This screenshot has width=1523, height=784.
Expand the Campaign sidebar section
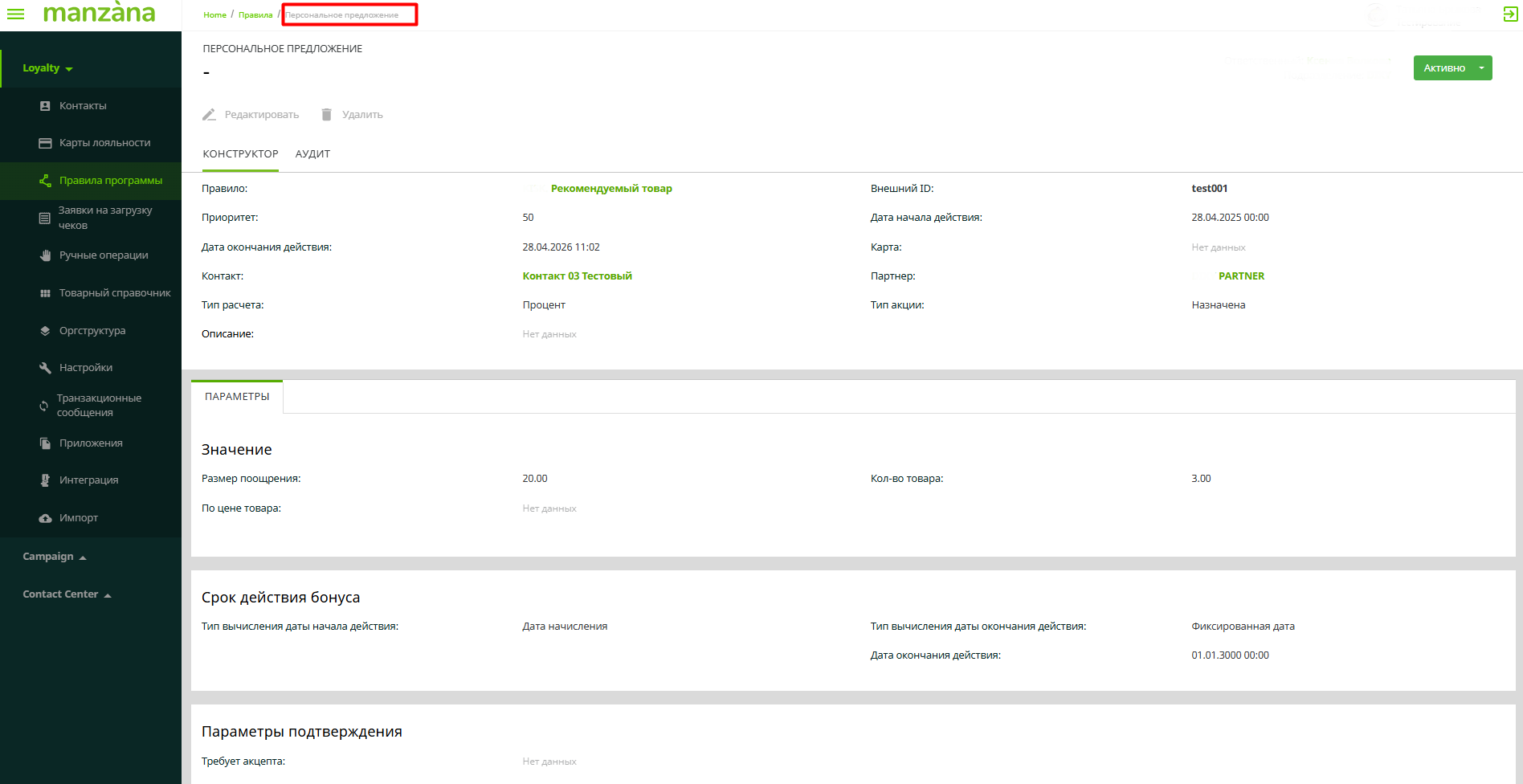tap(54, 557)
